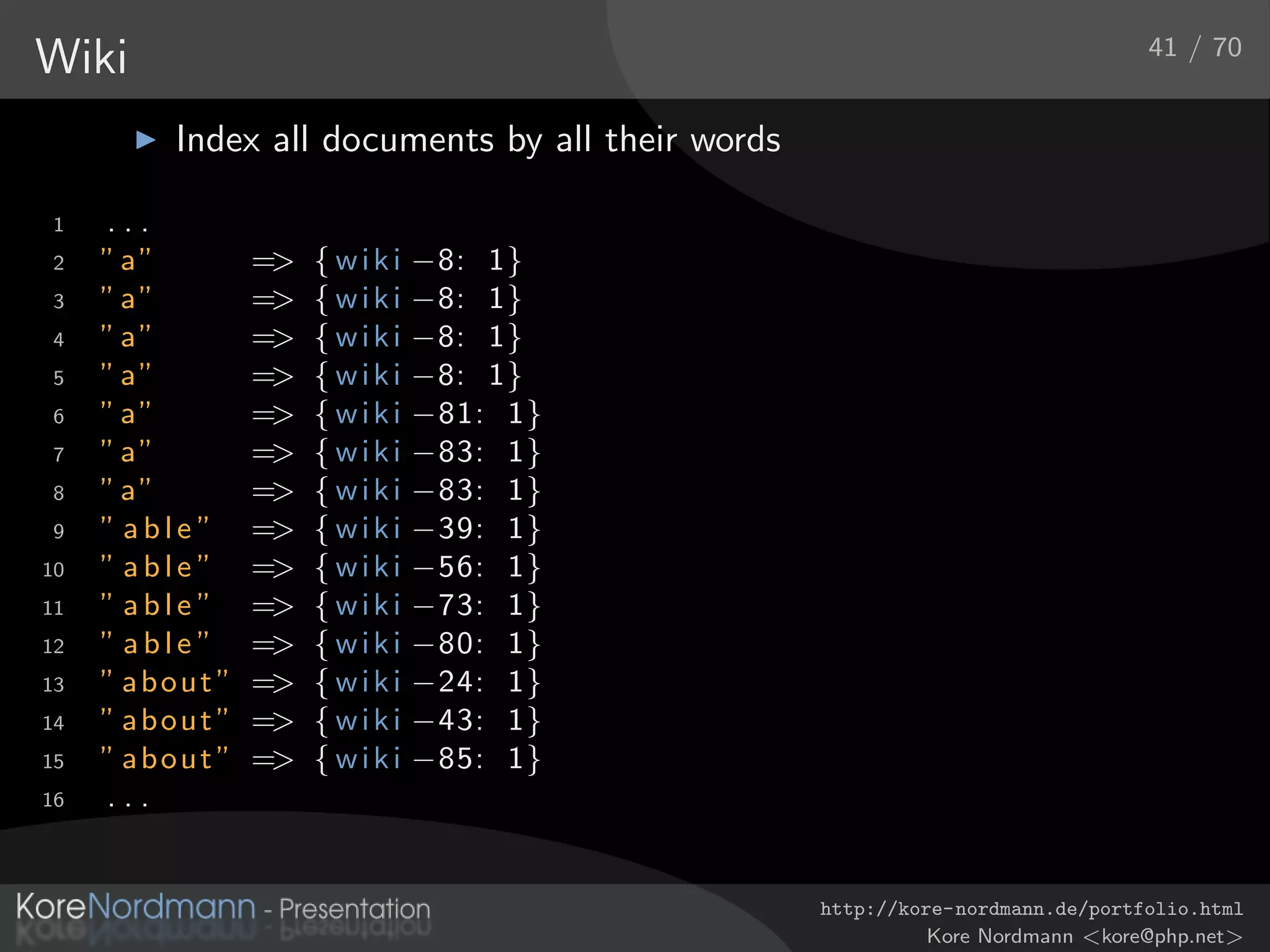The image size is (1270, 952).
Task: Click the "about" key on line 15
Action: 165,759
